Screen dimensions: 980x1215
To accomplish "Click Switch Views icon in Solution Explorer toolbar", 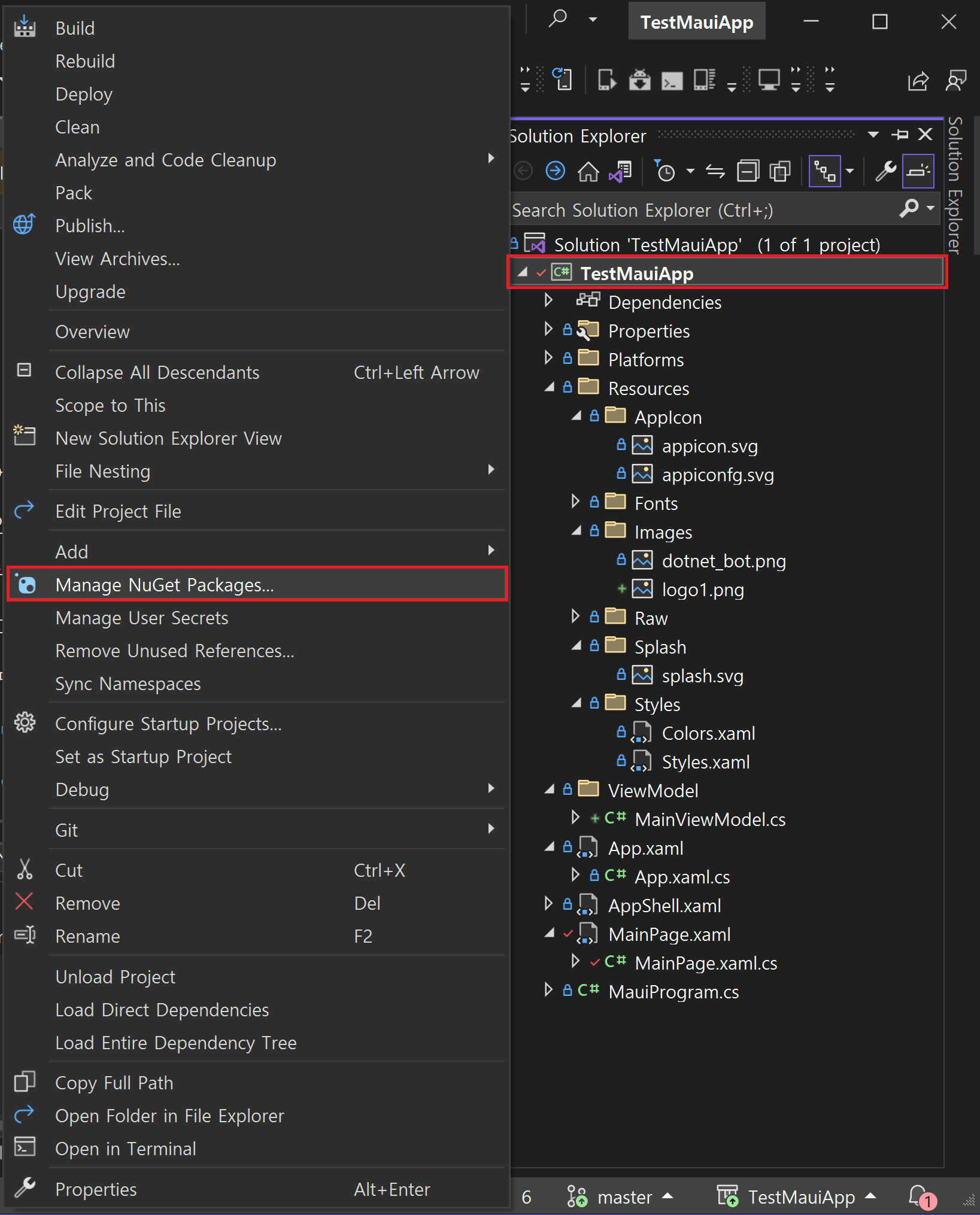I will pyautogui.click(x=620, y=172).
